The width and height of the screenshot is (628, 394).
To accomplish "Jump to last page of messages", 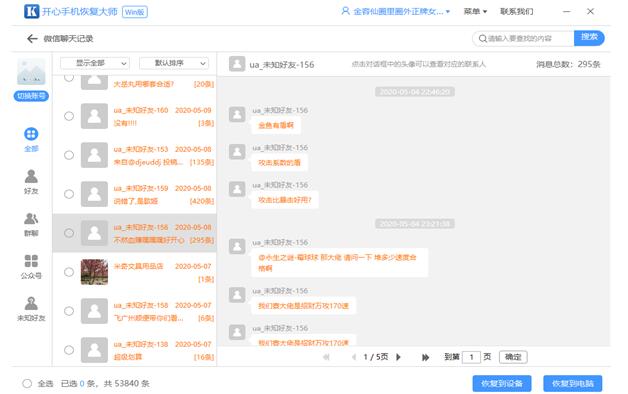I will 425,357.
